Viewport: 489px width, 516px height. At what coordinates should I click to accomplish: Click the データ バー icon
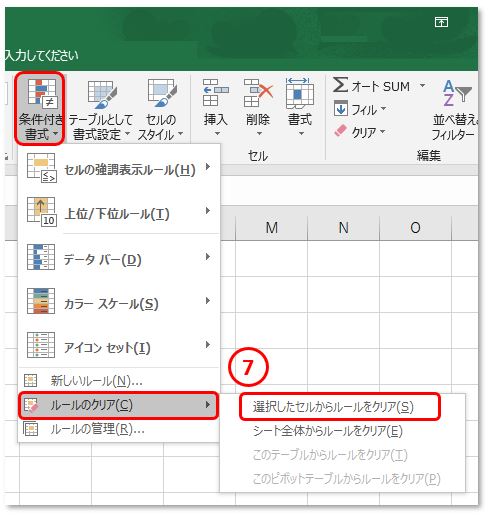(x=41, y=257)
